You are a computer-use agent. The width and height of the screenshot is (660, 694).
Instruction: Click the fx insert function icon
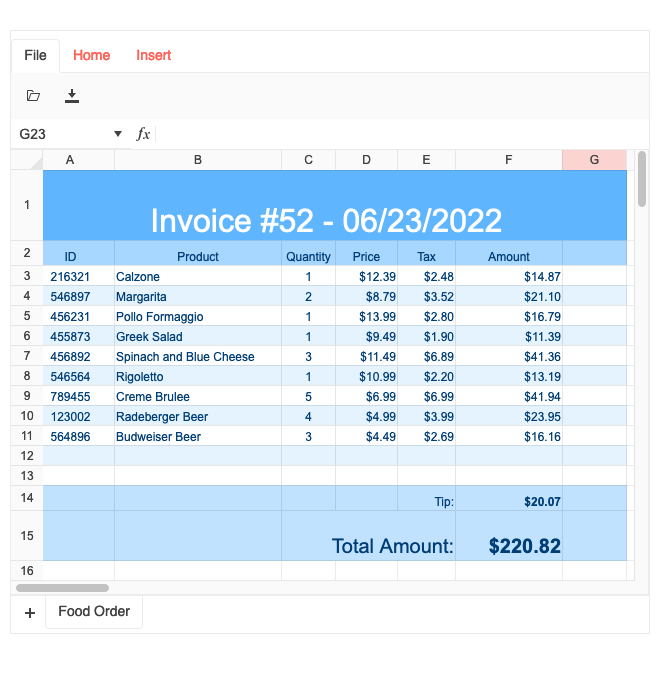pyautogui.click(x=143, y=134)
